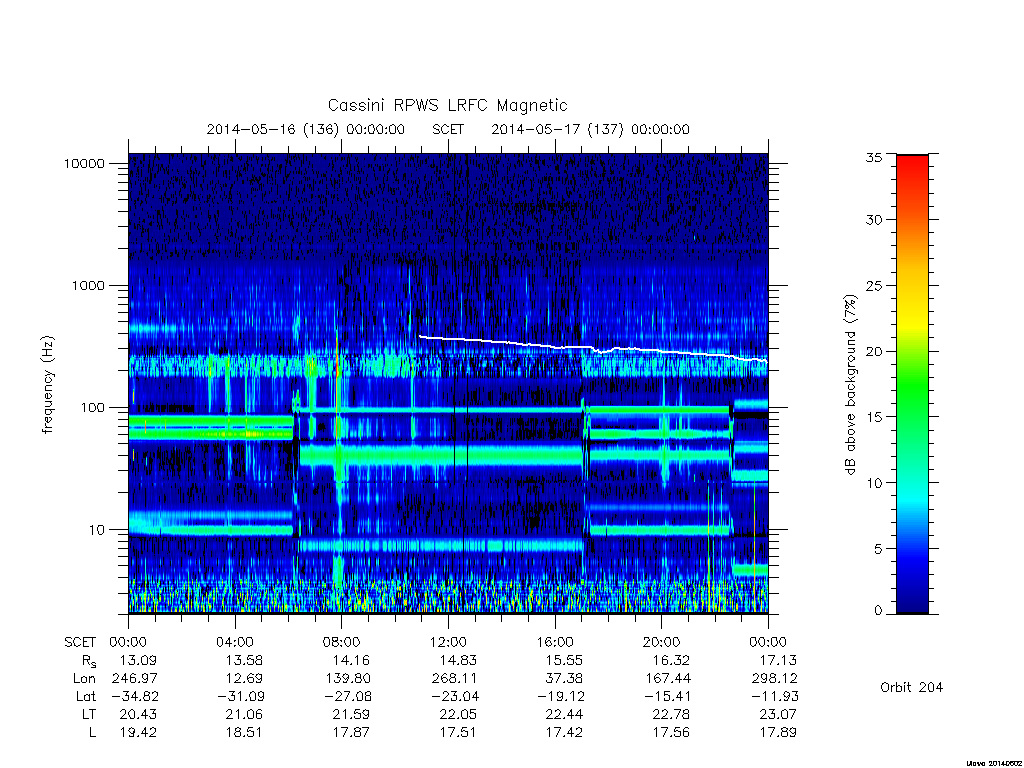
Task: Click the 'LT' row label
Action: 89,714
